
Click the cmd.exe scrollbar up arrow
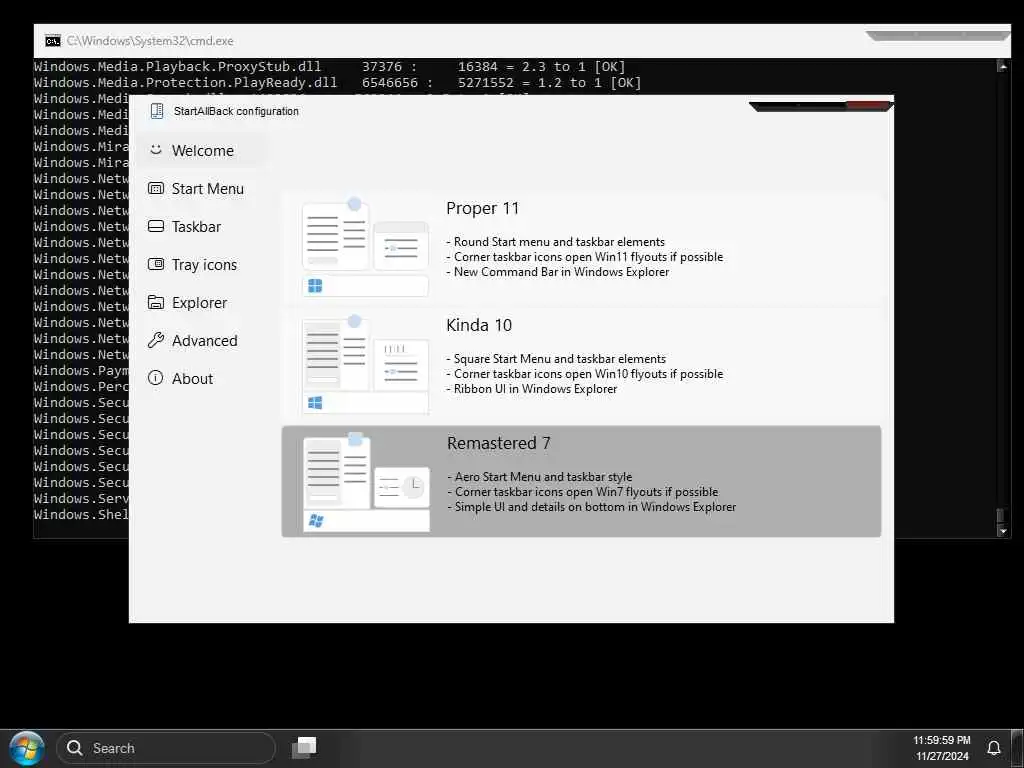click(1002, 65)
